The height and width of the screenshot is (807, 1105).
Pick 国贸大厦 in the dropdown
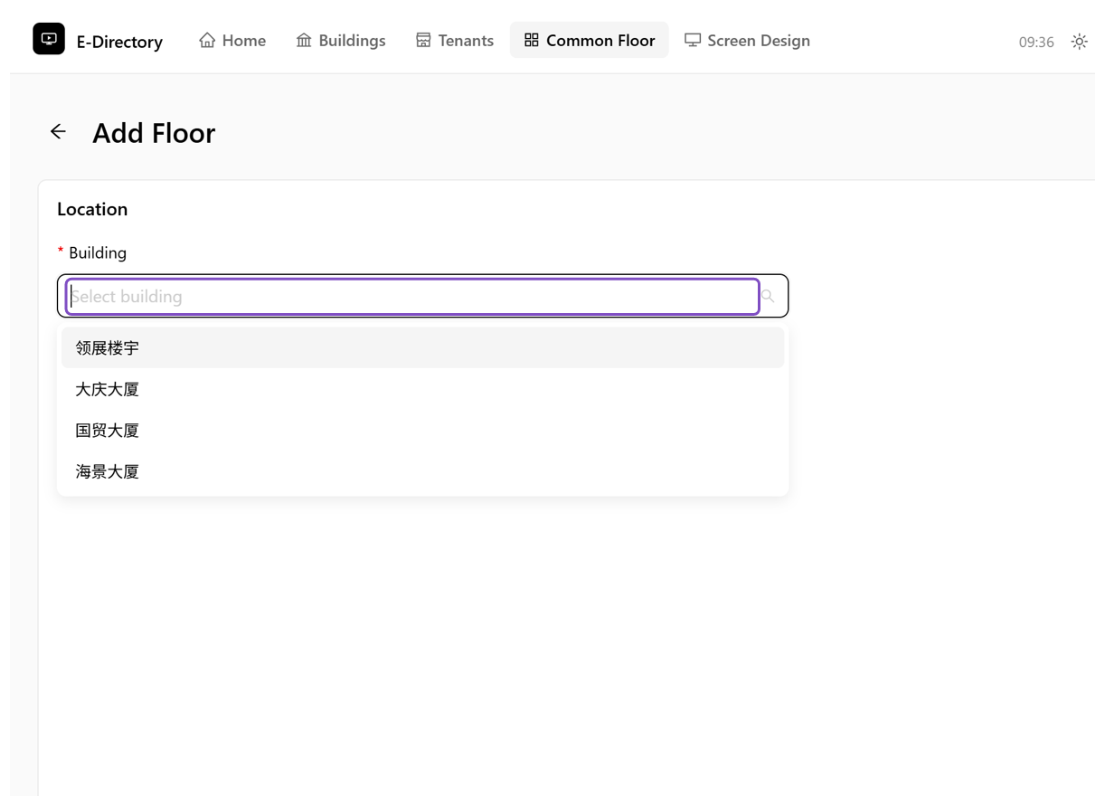click(423, 430)
